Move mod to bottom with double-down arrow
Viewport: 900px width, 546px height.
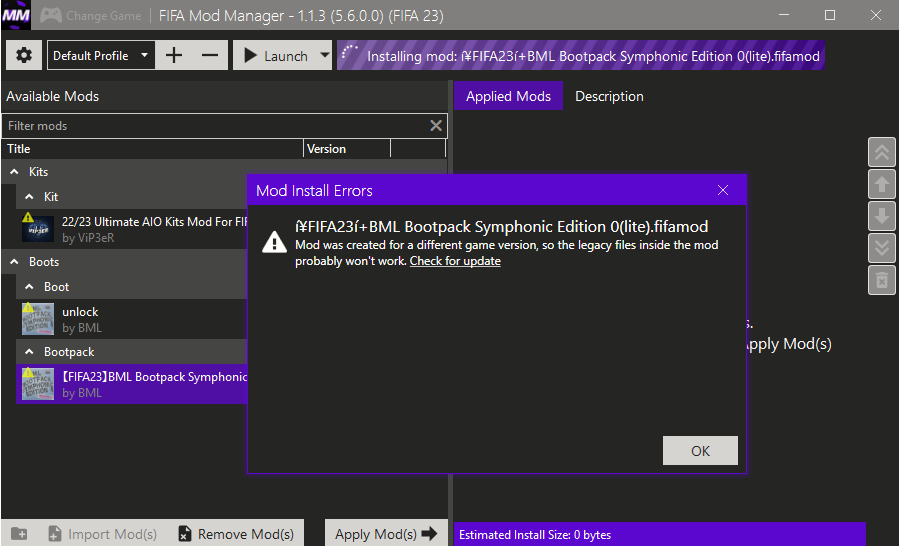[x=882, y=249]
